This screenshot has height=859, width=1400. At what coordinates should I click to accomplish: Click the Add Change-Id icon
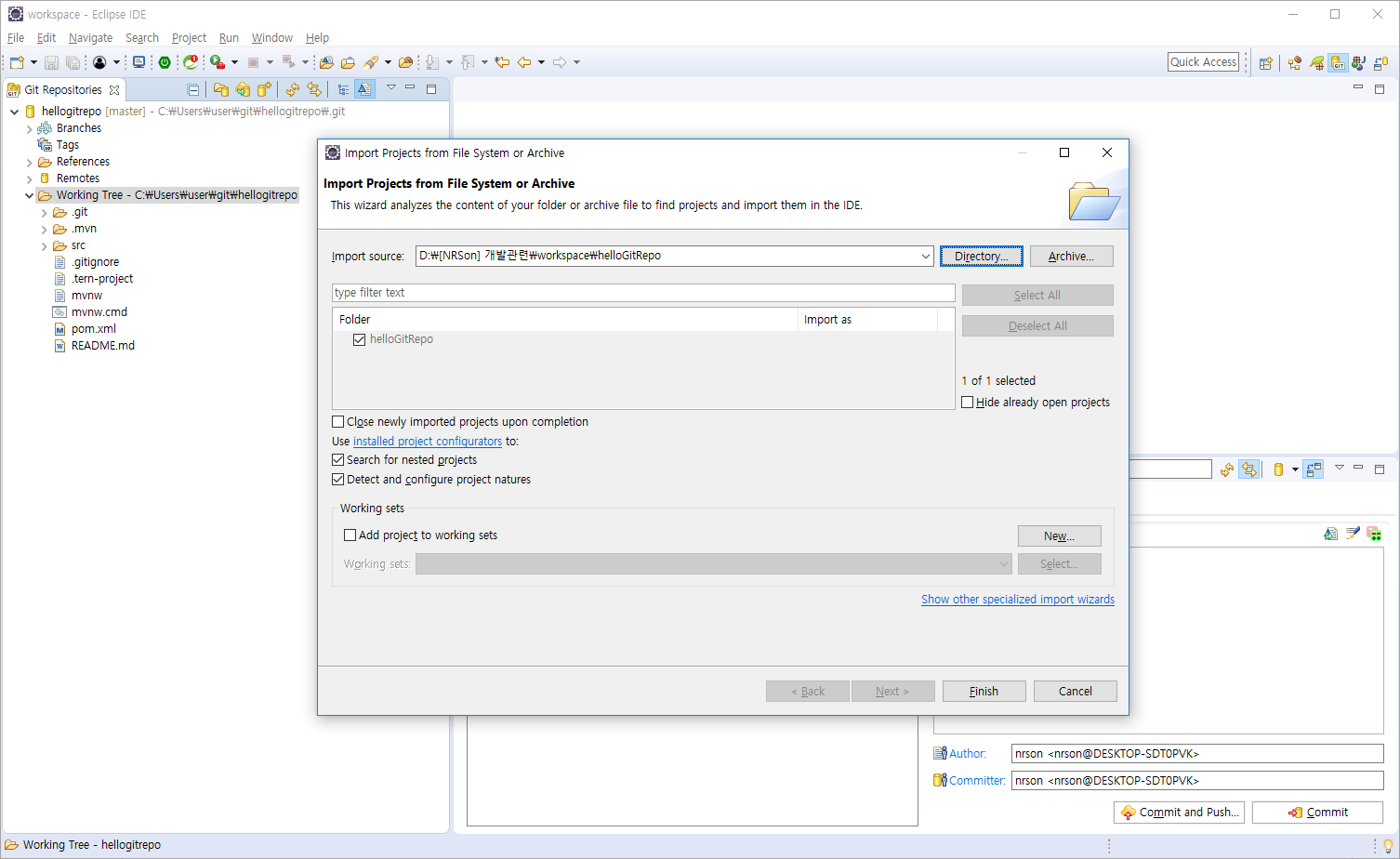pyautogui.click(x=1374, y=534)
